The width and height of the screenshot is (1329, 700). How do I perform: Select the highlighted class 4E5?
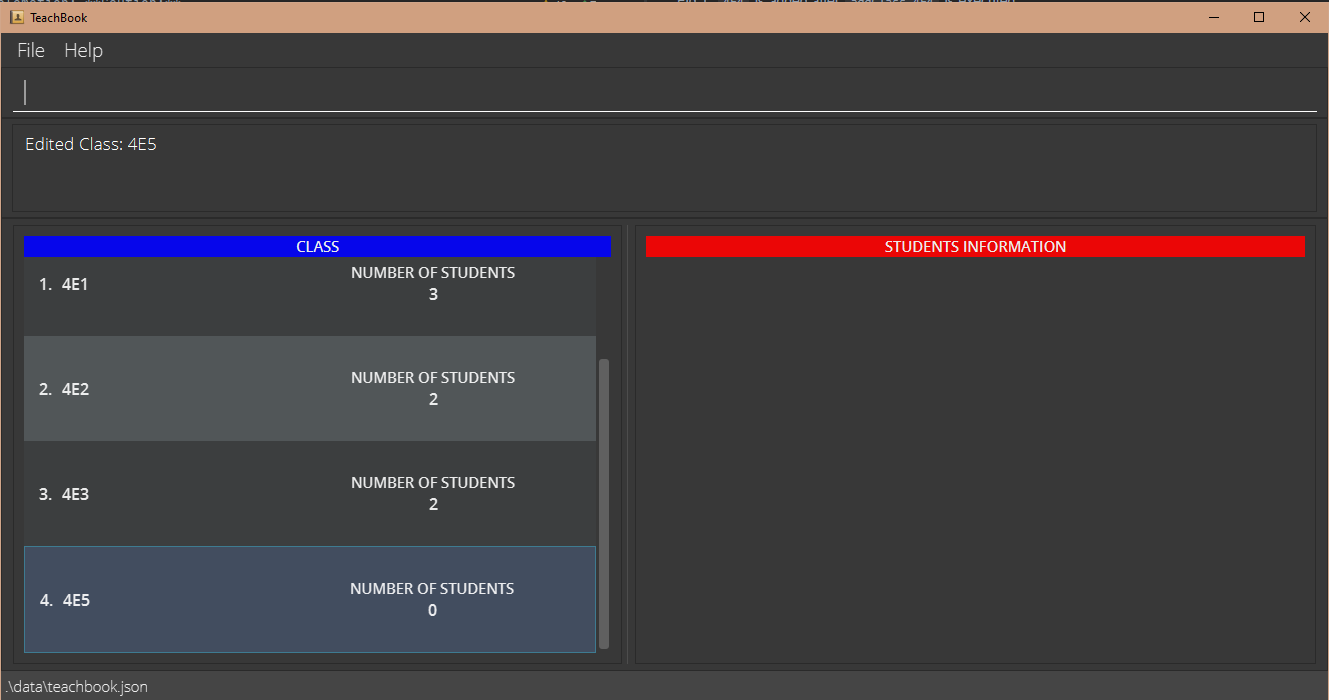point(200,599)
